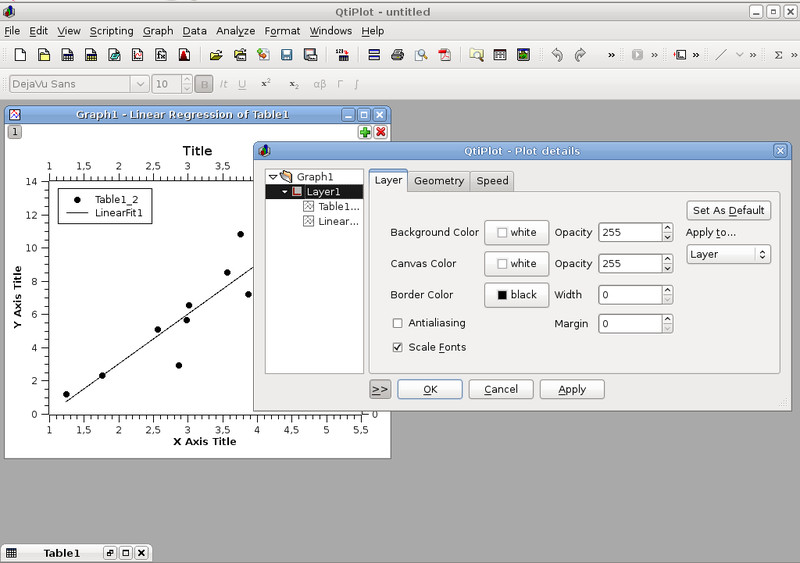Screen dimensions: 800x563
Task: Create a new matrix with yellow grid icon
Action: pos(91,55)
